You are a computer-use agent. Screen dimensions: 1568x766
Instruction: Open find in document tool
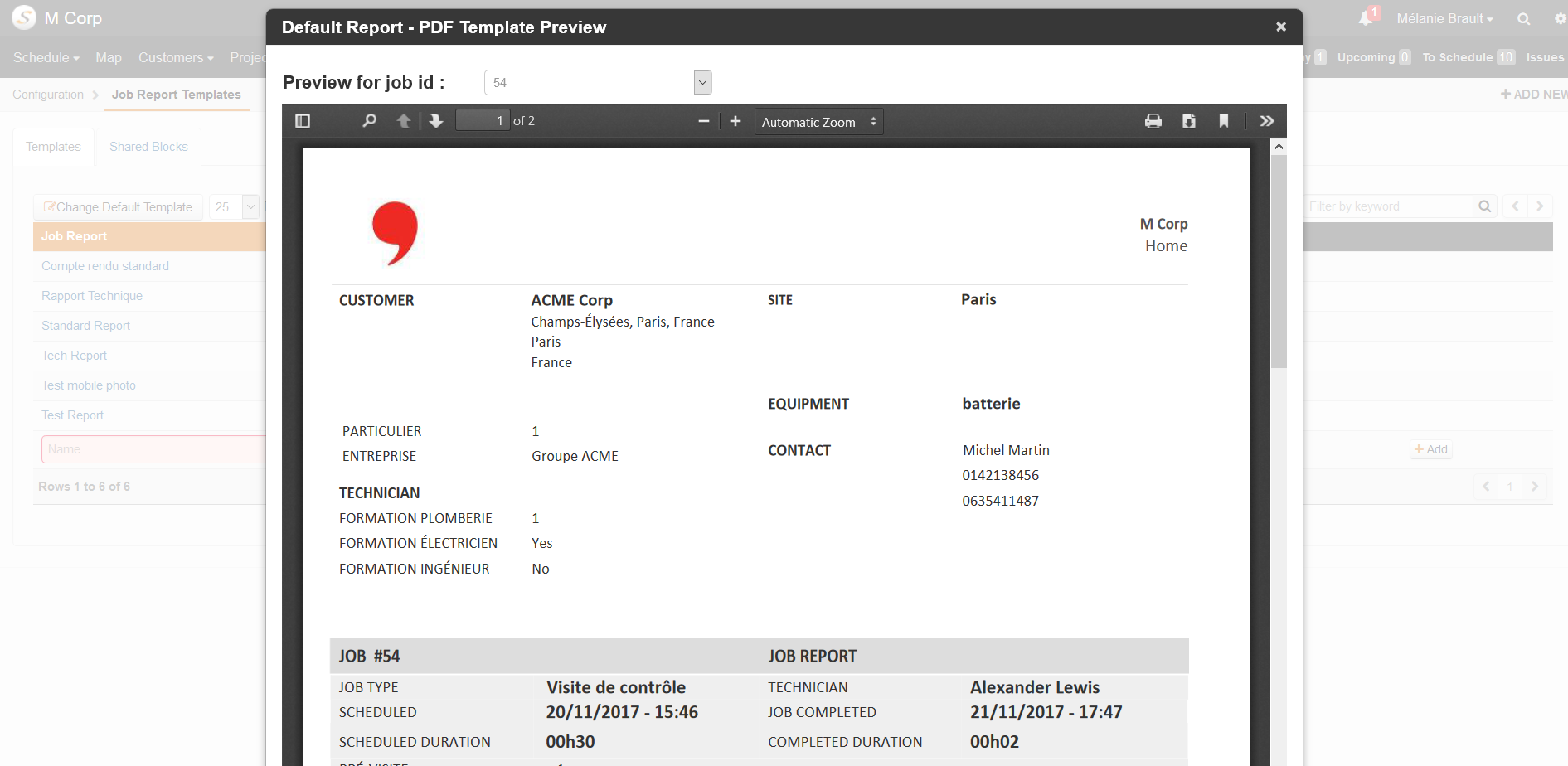click(370, 121)
